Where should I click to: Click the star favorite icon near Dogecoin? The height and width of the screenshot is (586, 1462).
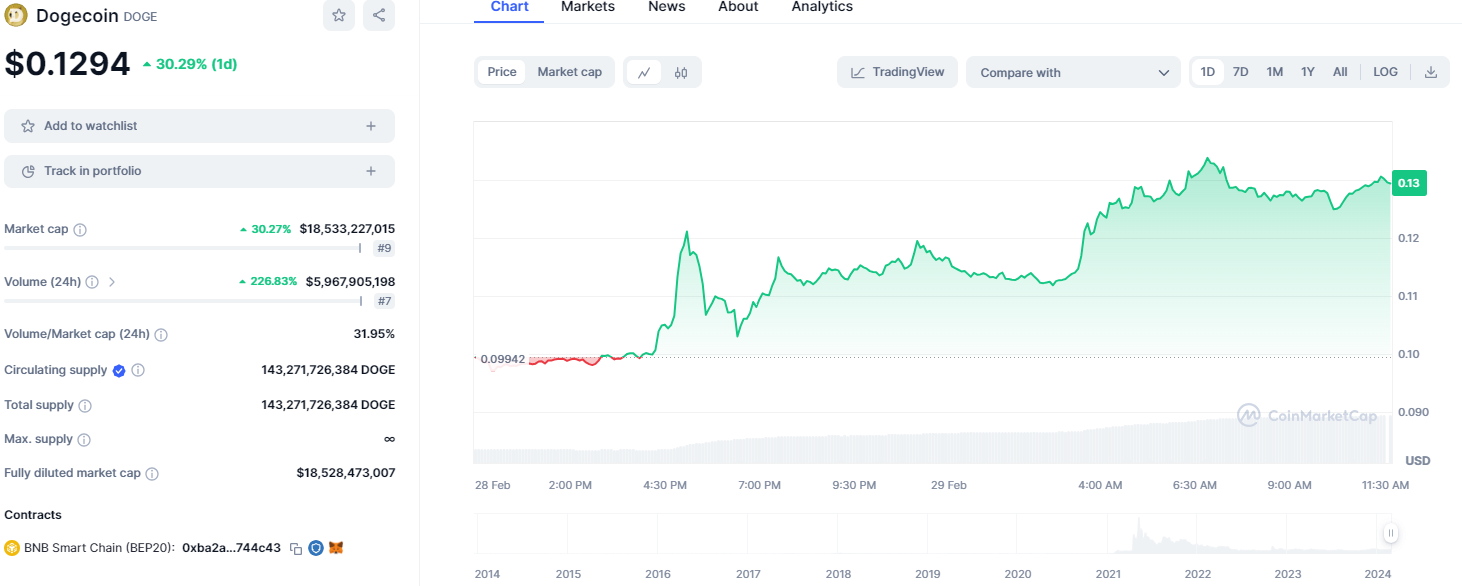(339, 15)
